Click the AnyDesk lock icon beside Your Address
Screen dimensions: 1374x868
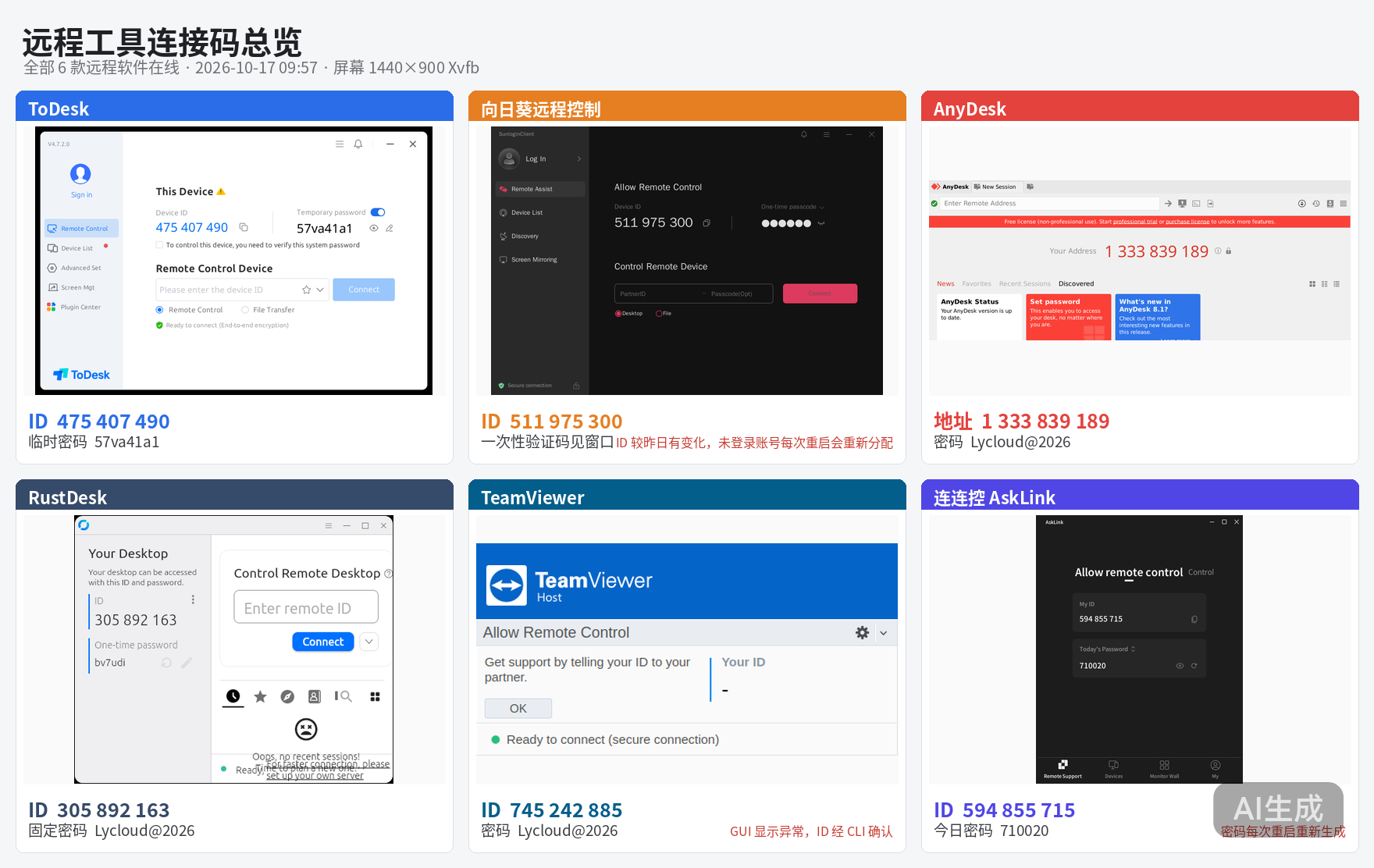[1229, 251]
